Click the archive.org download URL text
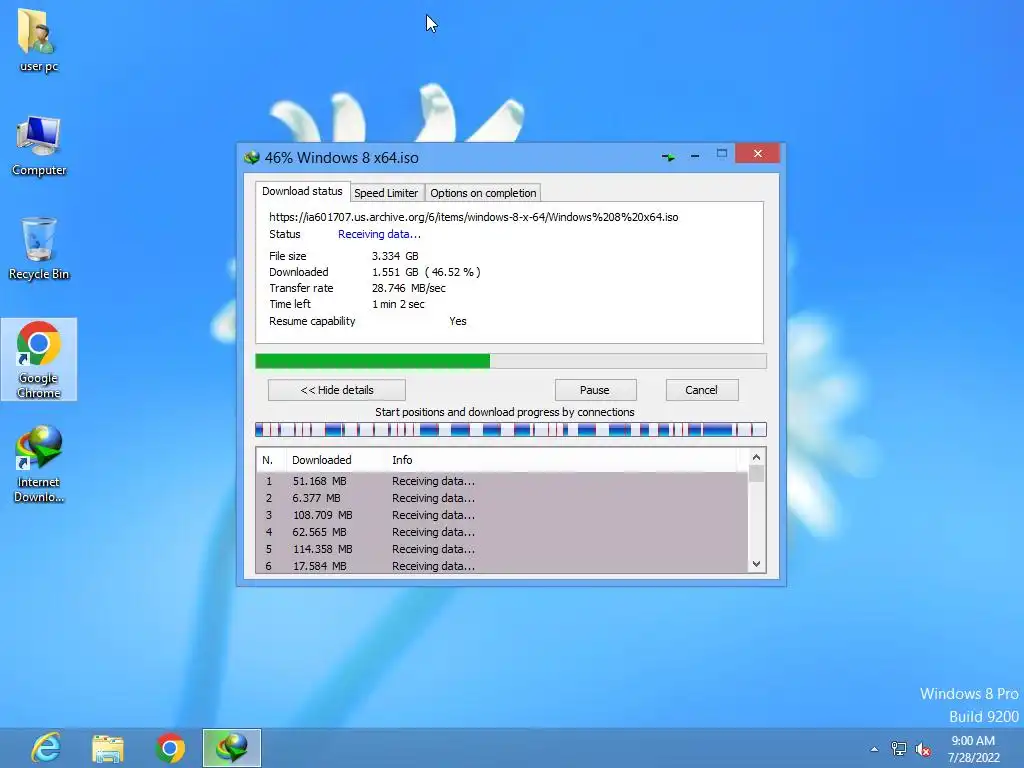The height and width of the screenshot is (768, 1024). click(473, 217)
